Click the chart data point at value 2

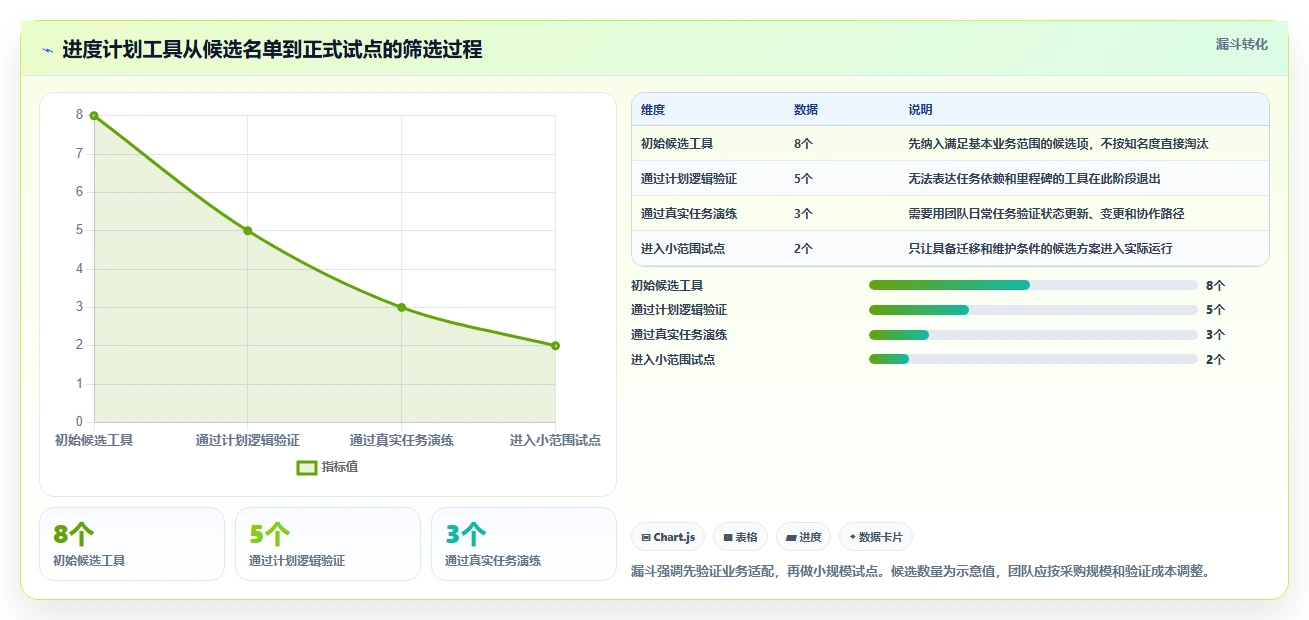click(555, 346)
